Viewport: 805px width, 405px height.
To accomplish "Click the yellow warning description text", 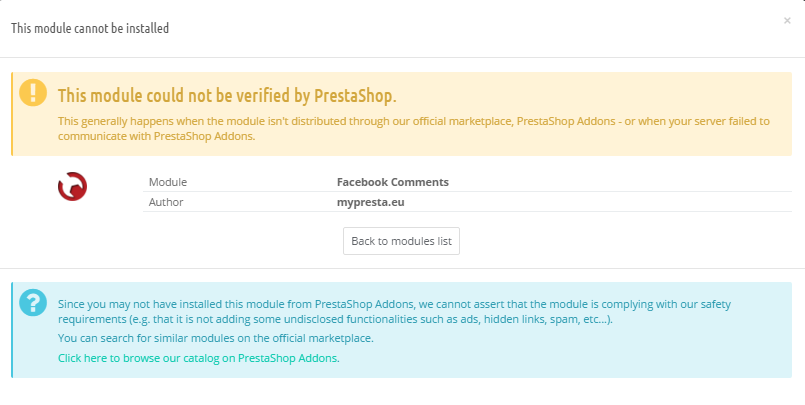I will pyautogui.click(x=414, y=129).
